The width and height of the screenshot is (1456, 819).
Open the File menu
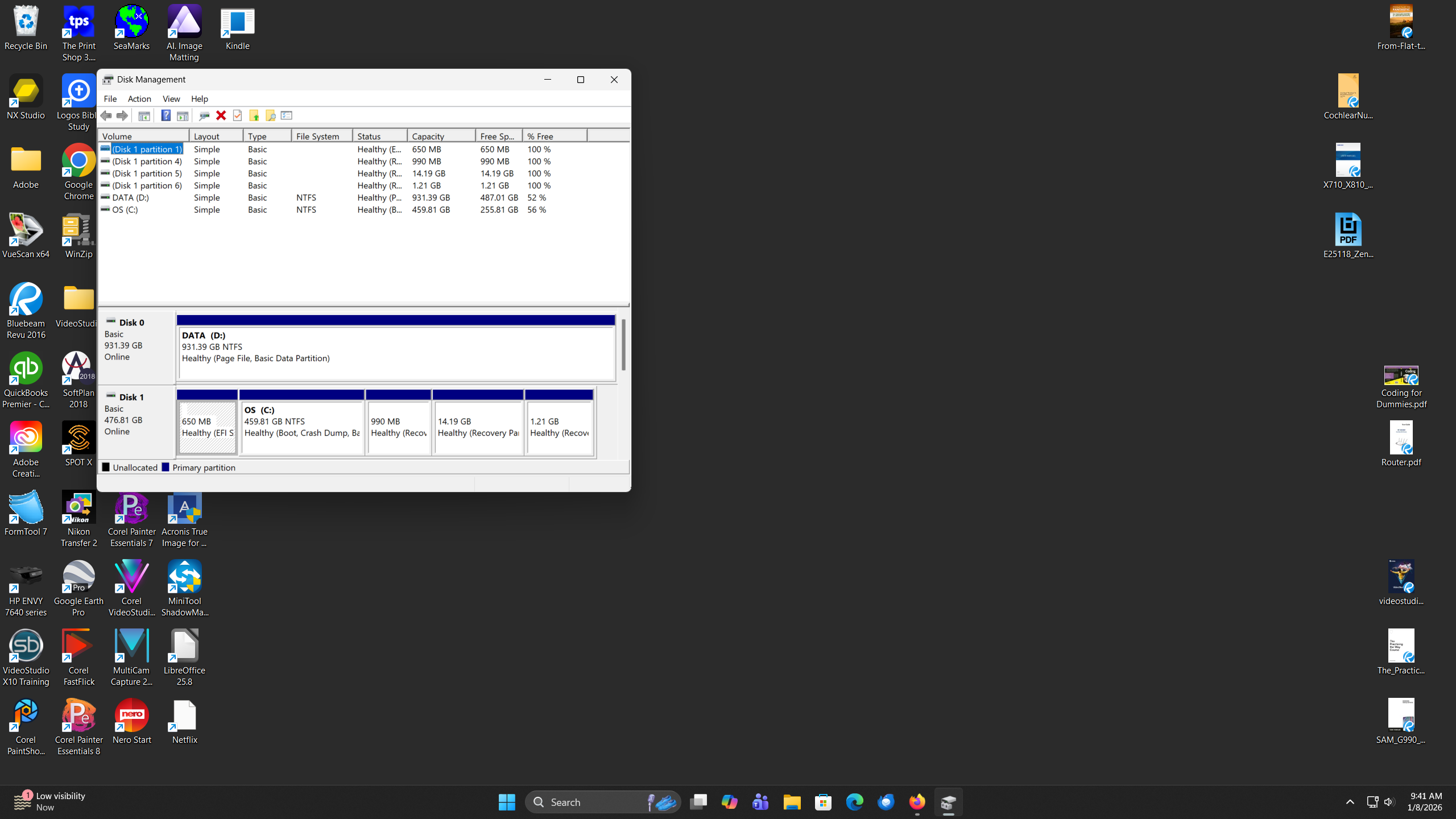(x=110, y=99)
